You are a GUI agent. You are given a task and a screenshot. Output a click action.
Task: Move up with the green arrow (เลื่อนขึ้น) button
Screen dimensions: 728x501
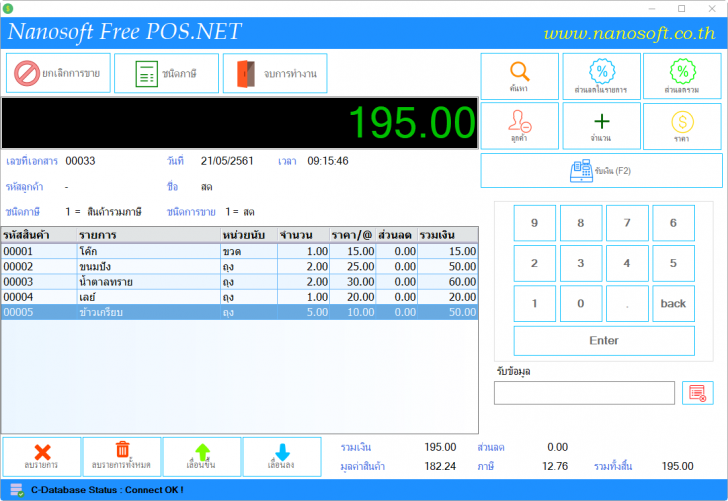pos(202,456)
